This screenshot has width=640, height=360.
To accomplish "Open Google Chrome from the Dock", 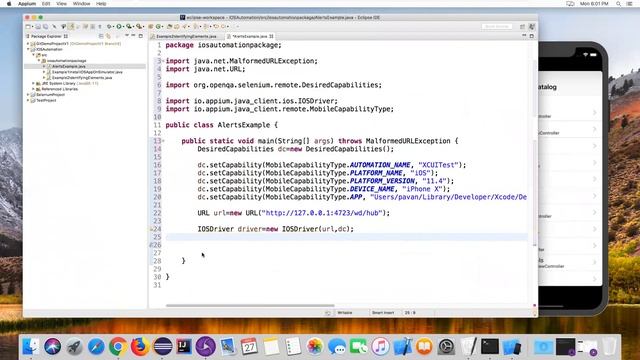I will tap(118, 347).
